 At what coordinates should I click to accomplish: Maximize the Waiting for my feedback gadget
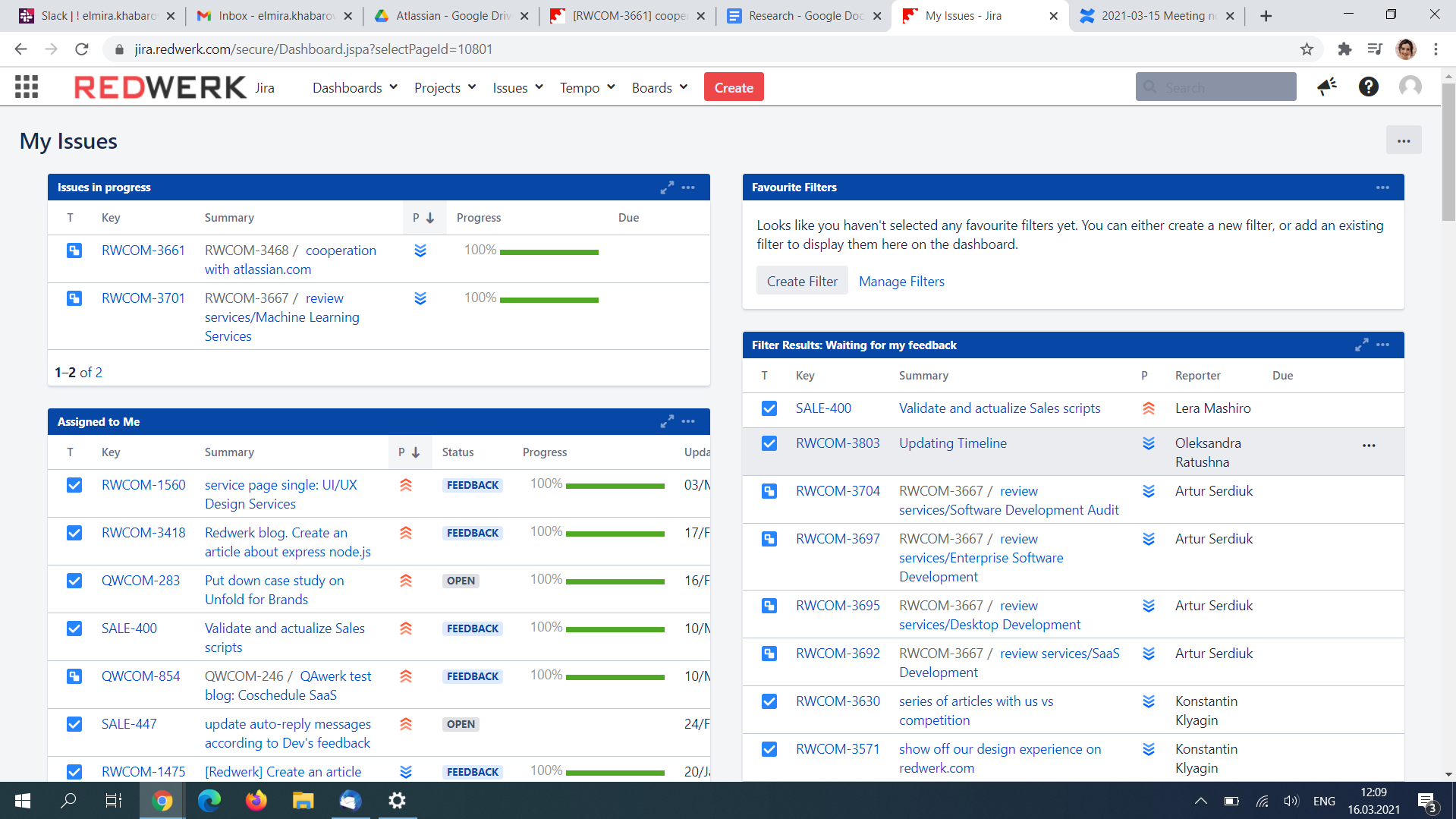pos(1362,345)
